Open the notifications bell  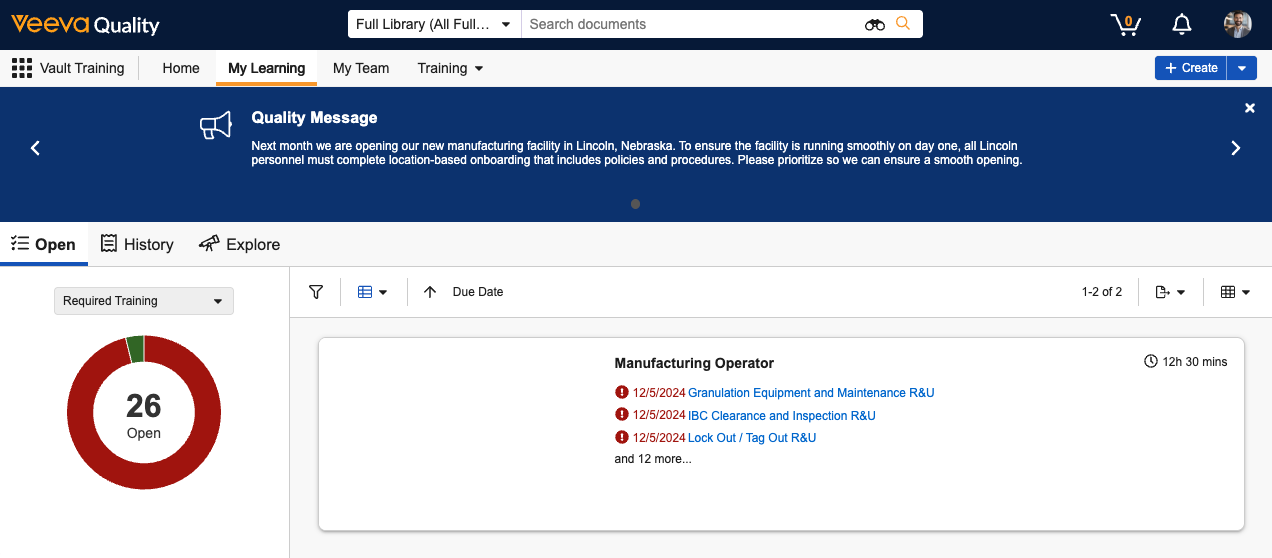(x=1182, y=24)
